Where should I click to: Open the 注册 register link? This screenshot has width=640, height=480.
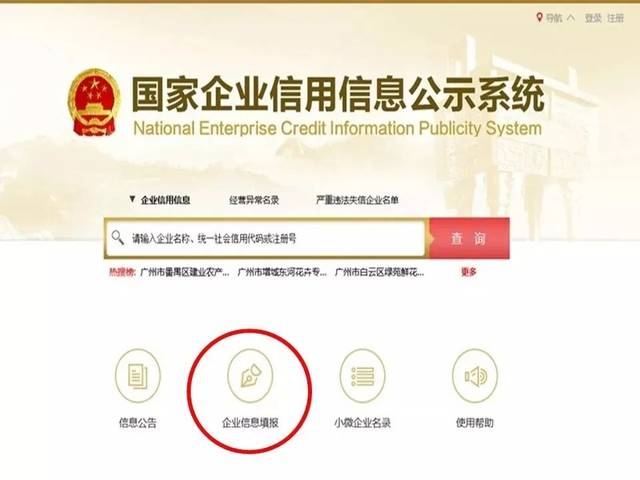click(x=616, y=18)
